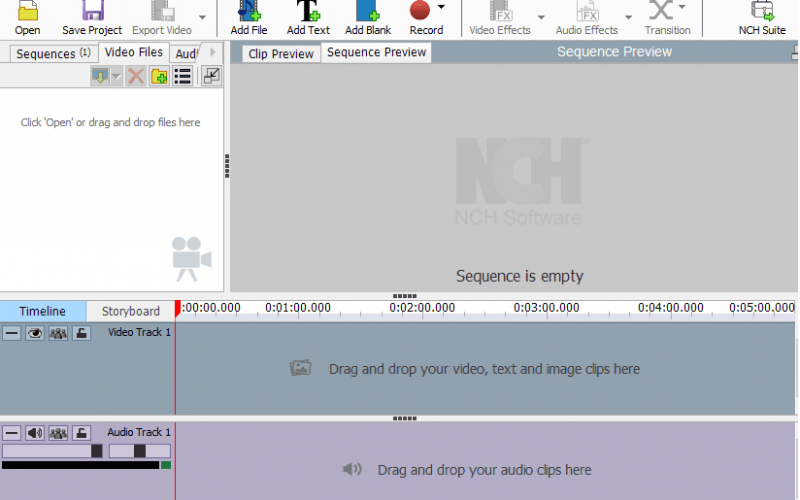
Task: Click the Audio Track 1 level meter
Action: 86,465
